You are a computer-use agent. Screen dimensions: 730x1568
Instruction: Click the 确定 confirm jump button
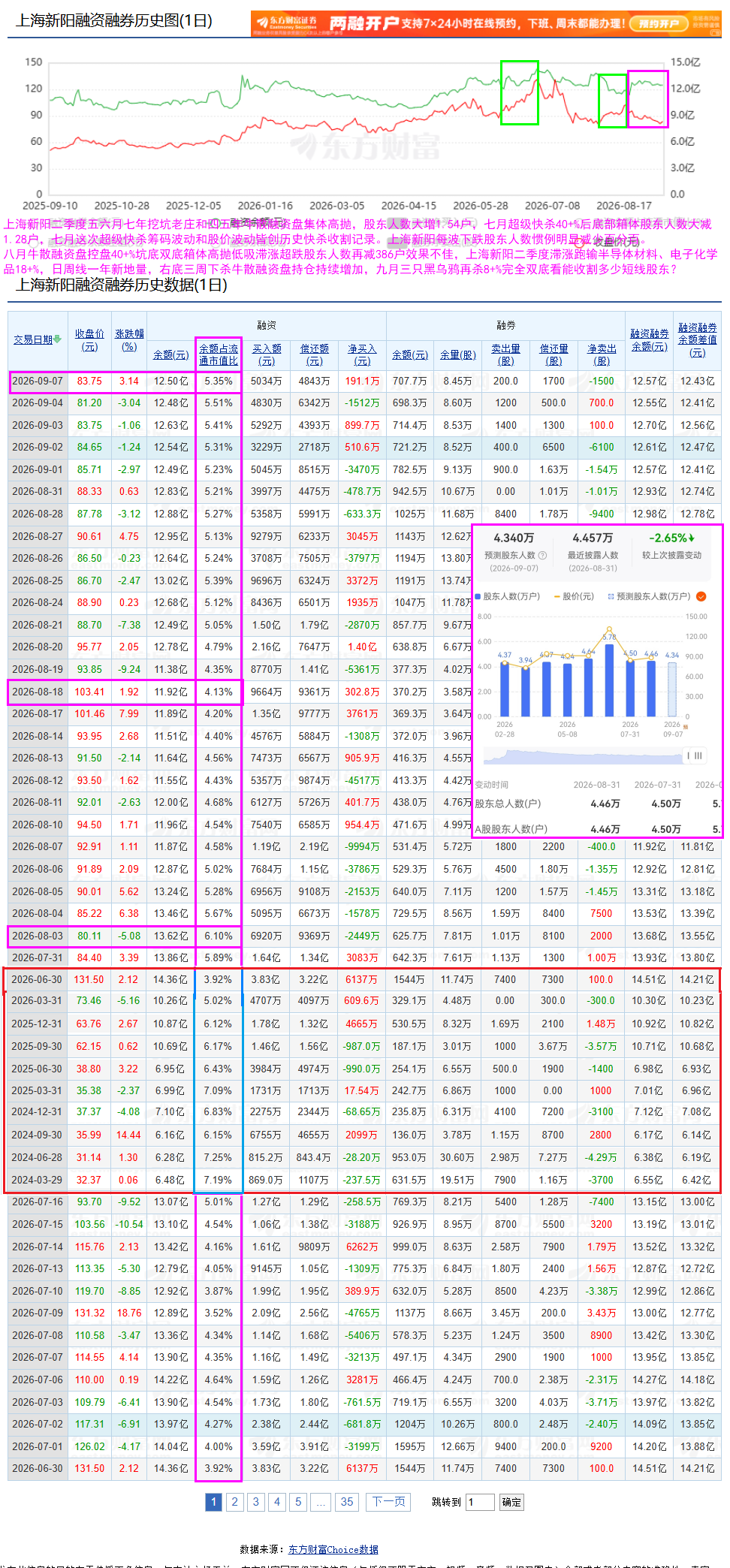pyautogui.click(x=511, y=1502)
